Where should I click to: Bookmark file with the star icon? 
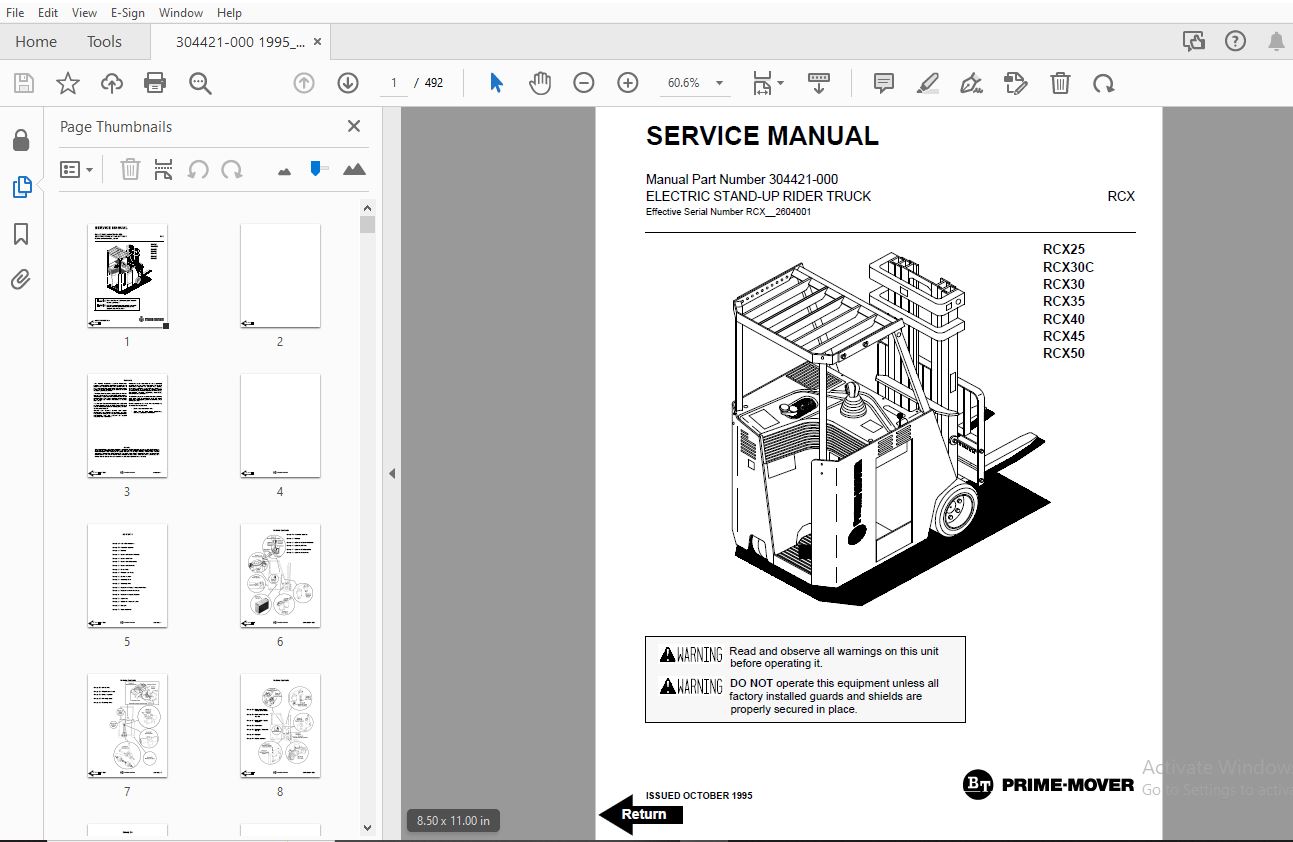tap(67, 83)
